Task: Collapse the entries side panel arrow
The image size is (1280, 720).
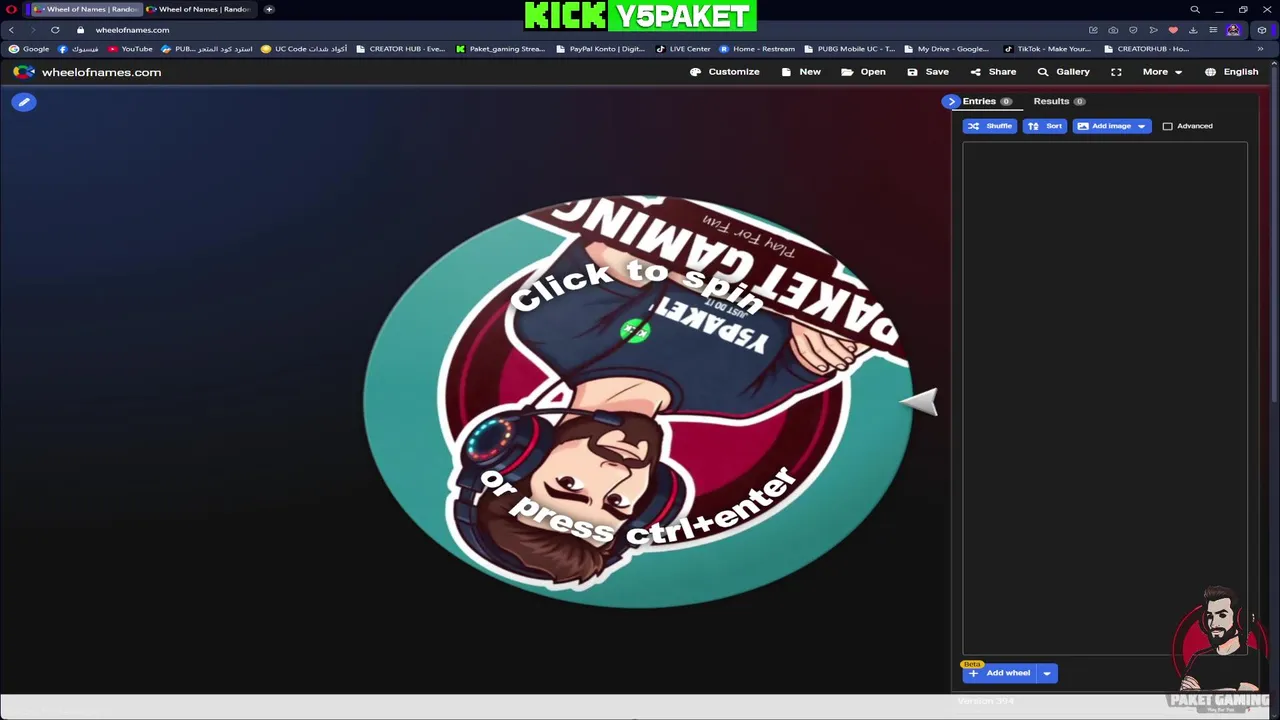Action: tap(950, 101)
